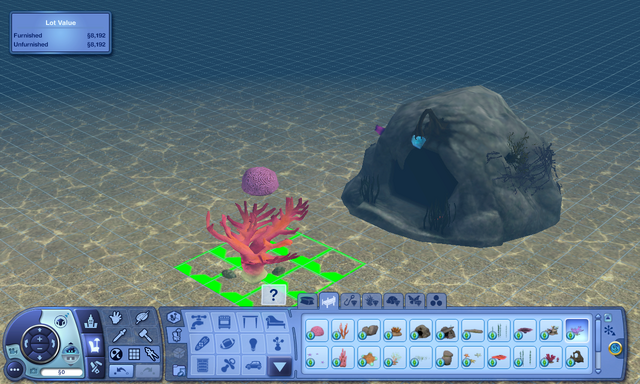Click the question mark help button
Image resolution: width=640 pixels, height=384 pixels.
click(x=273, y=295)
